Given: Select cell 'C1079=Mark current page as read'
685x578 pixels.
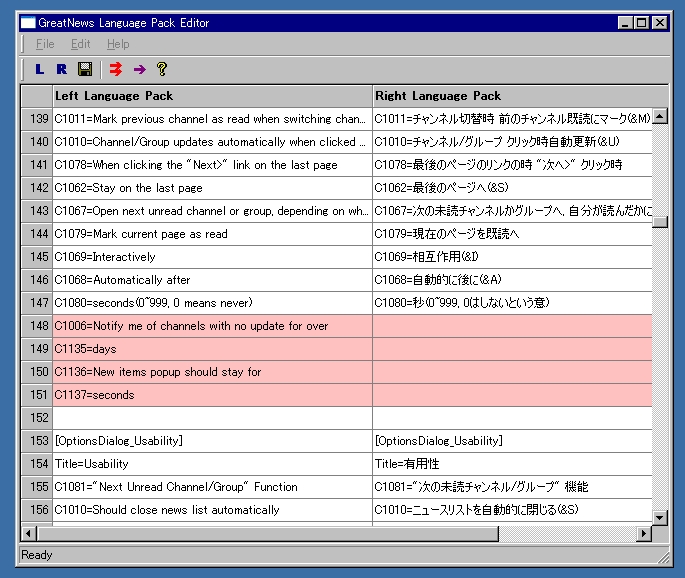Looking at the screenshot, I should click(x=212, y=234).
